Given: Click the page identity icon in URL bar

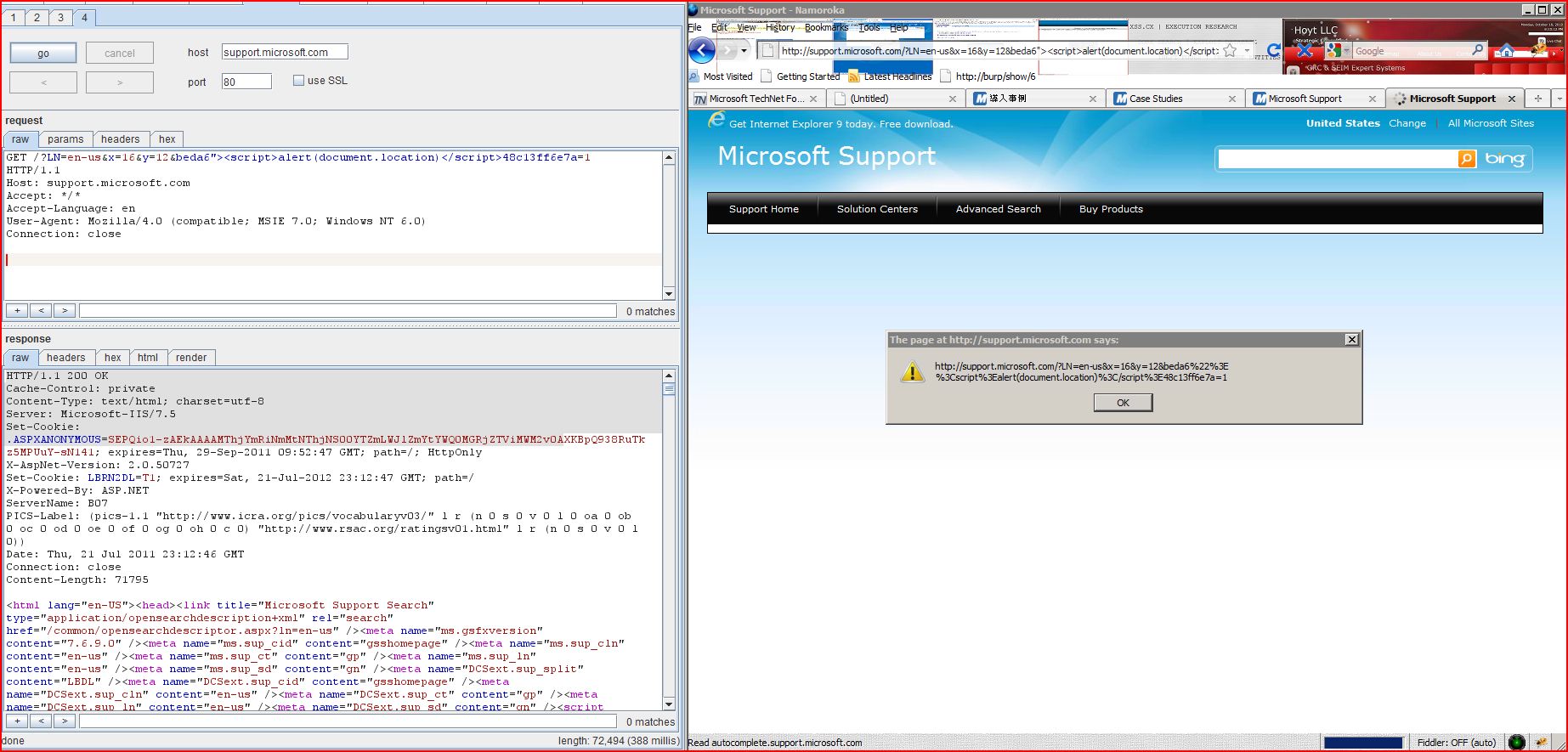Looking at the screenshot, I should coord(767,51).
